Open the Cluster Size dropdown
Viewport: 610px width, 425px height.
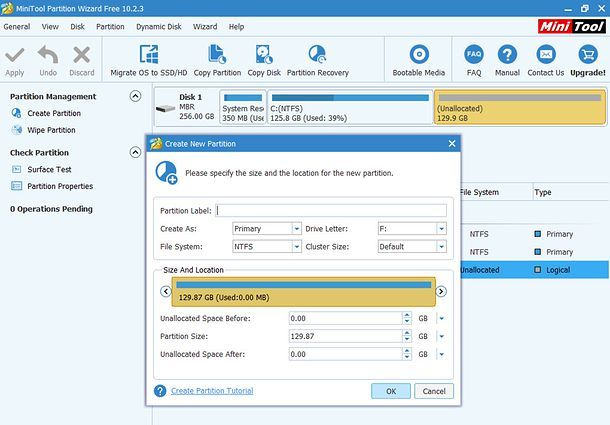click(441, 246)
